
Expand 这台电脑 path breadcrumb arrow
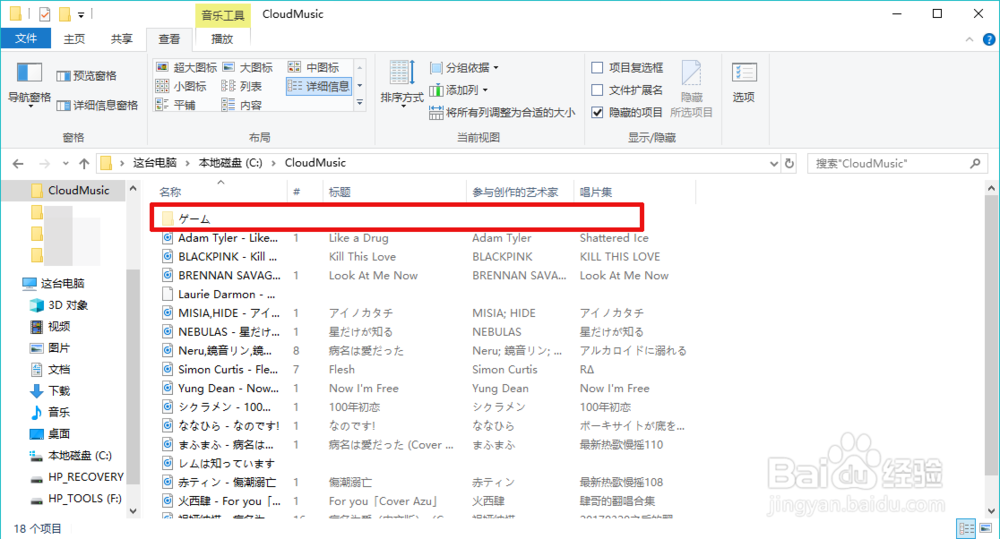(188, 163)
